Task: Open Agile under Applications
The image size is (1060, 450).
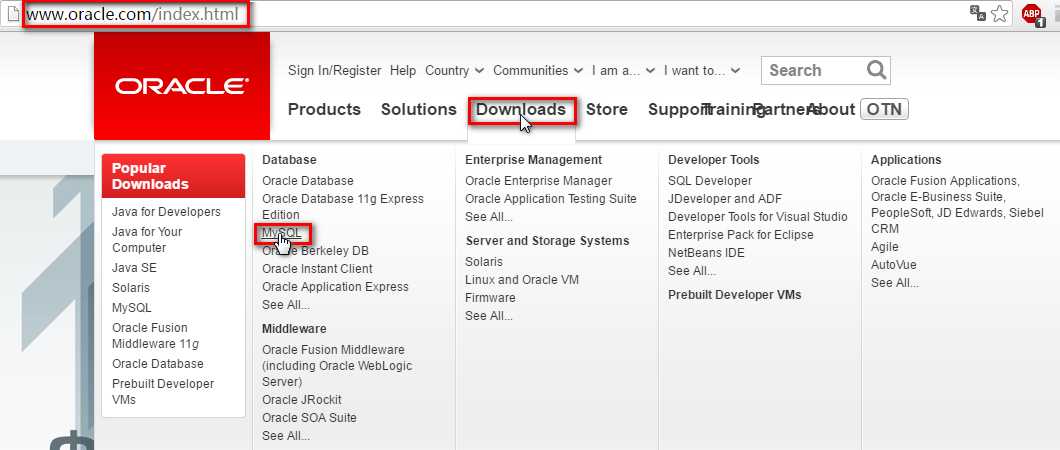Action: click(x=884, y=247)
